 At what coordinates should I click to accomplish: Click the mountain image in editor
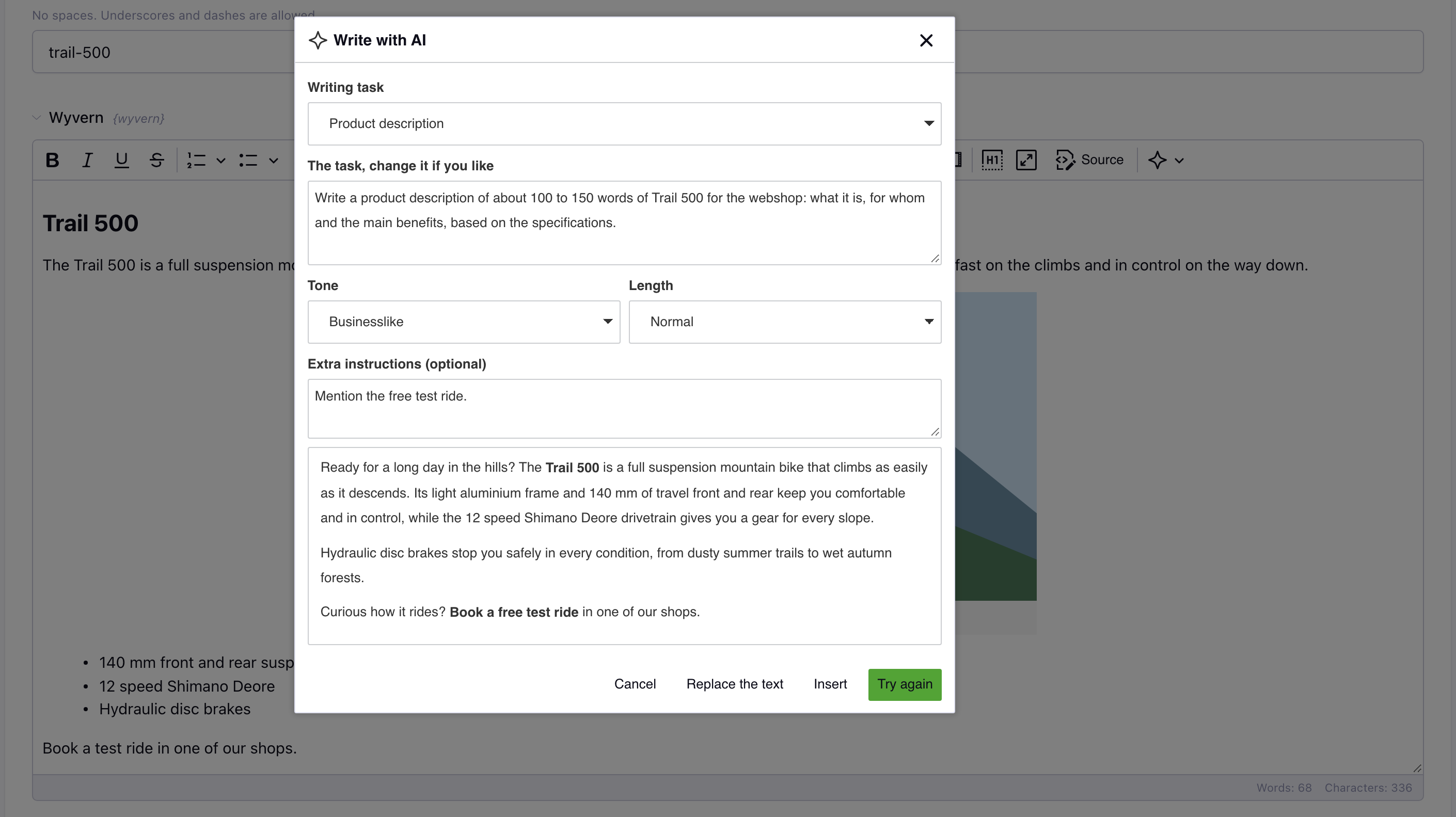[x=996, y=446]
